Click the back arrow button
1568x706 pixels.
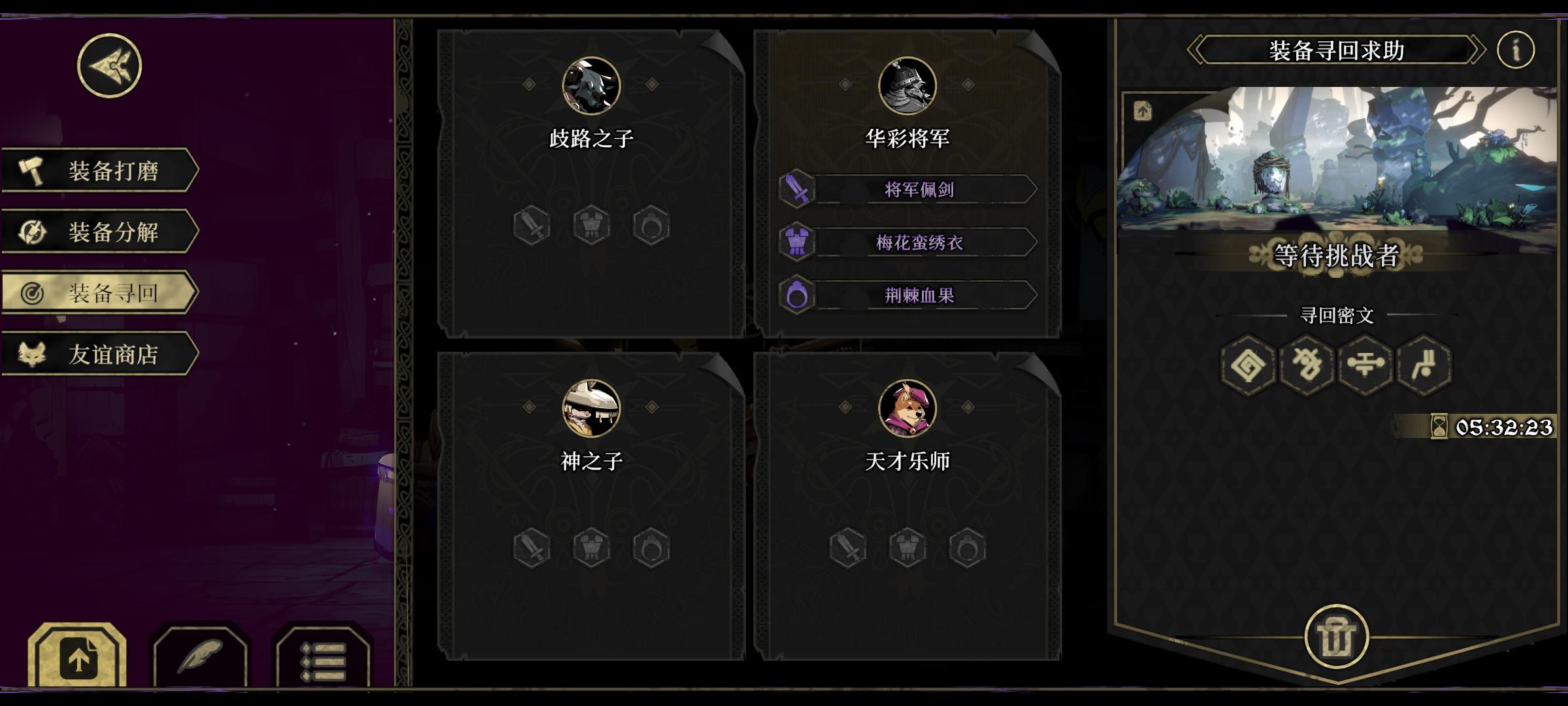tap(110, 65)
